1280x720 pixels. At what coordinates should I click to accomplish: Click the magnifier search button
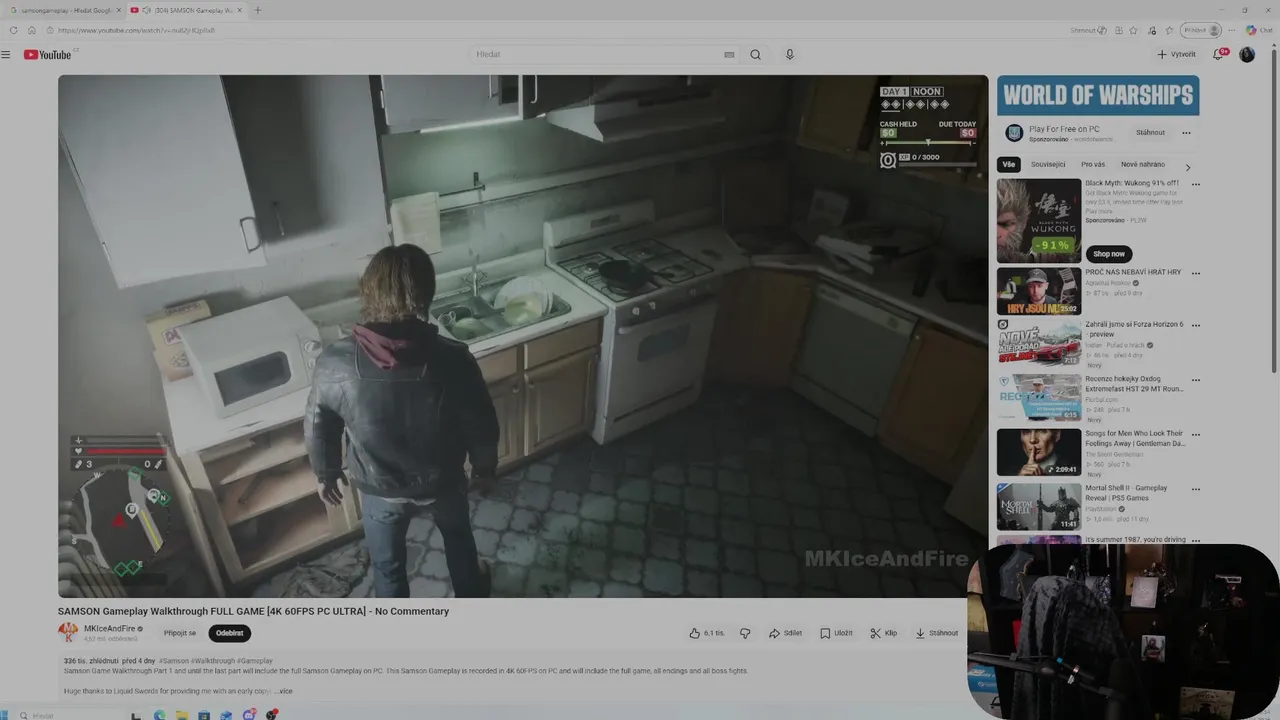pos(756,54)
